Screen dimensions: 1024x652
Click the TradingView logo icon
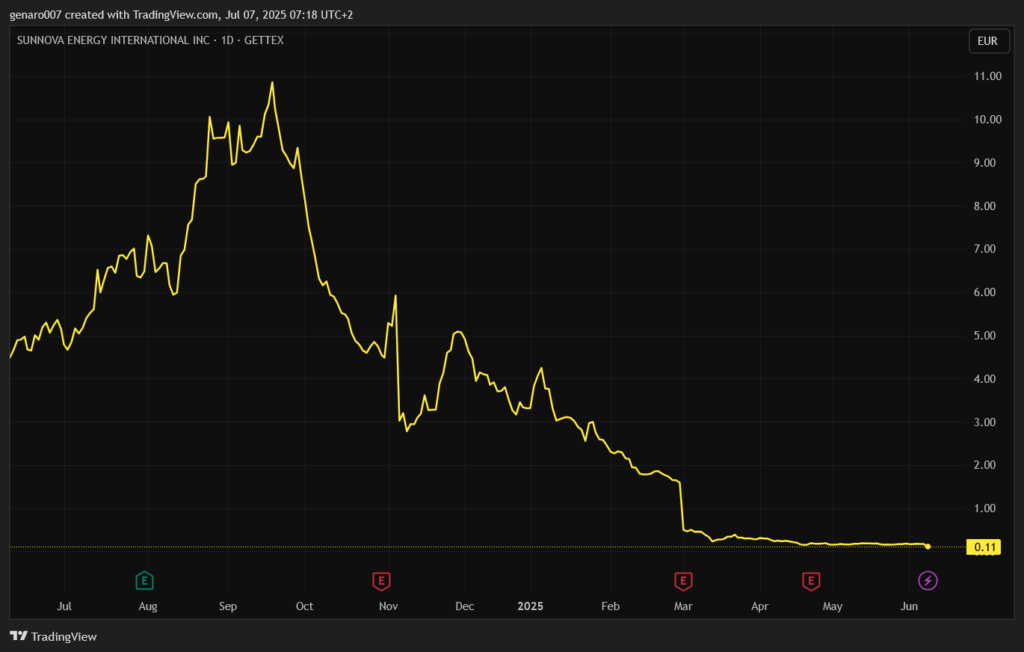coord(18,636)
